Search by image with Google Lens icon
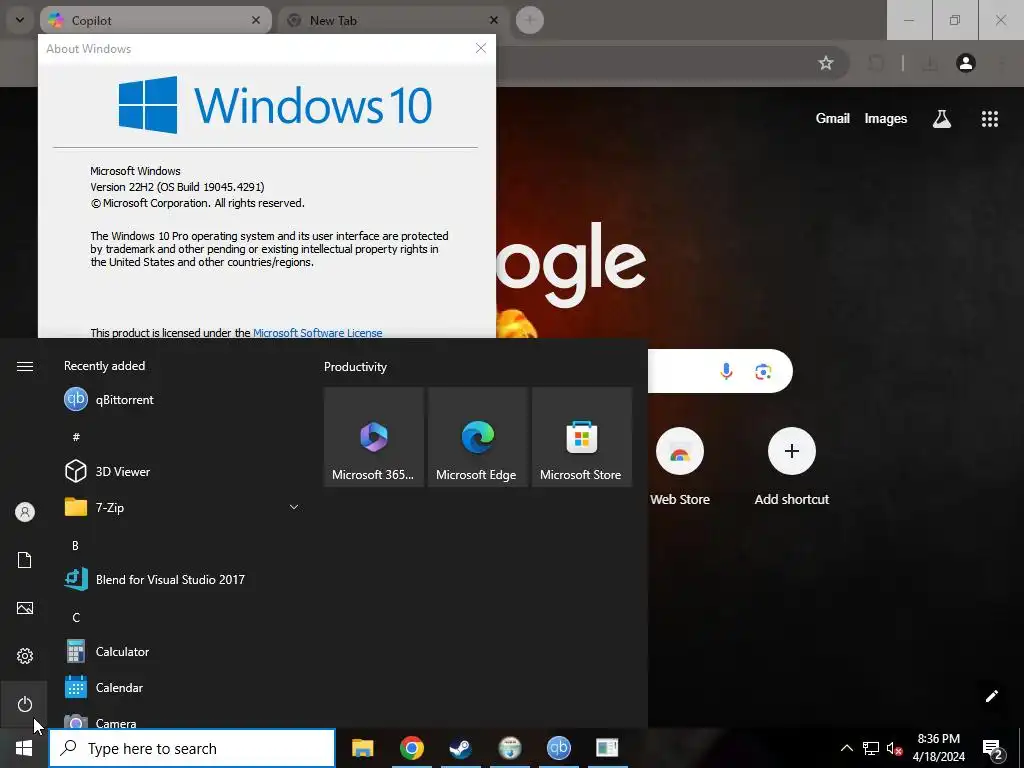Screen dimensions: 1024x768 (x=763, y=372)
